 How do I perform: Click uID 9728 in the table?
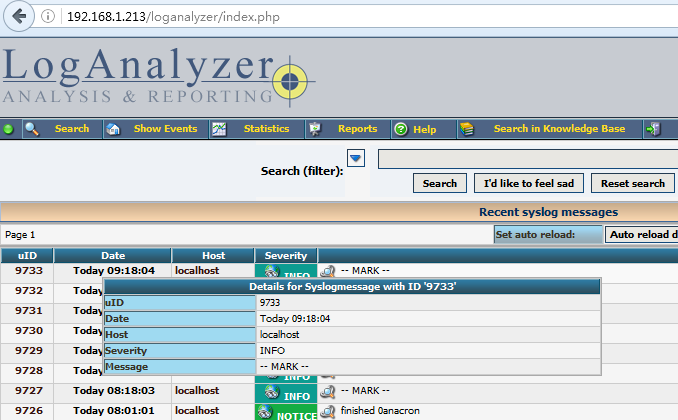point(29,371)
